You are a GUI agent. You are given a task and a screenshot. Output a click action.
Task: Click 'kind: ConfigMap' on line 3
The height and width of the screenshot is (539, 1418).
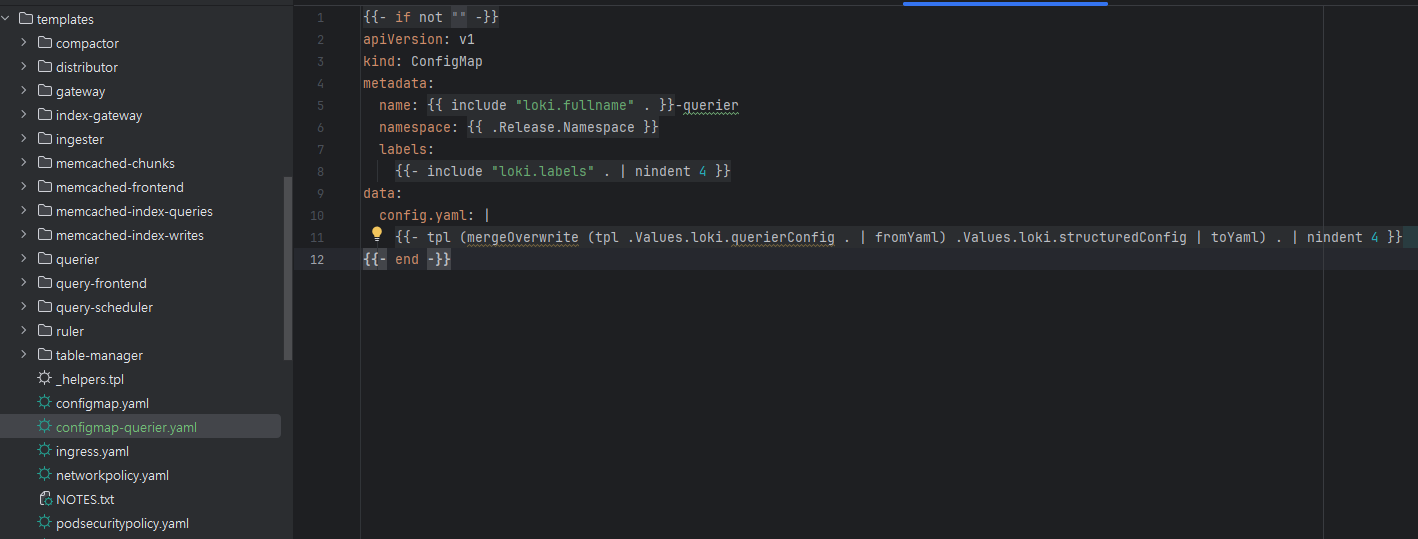tap(423, 62)
